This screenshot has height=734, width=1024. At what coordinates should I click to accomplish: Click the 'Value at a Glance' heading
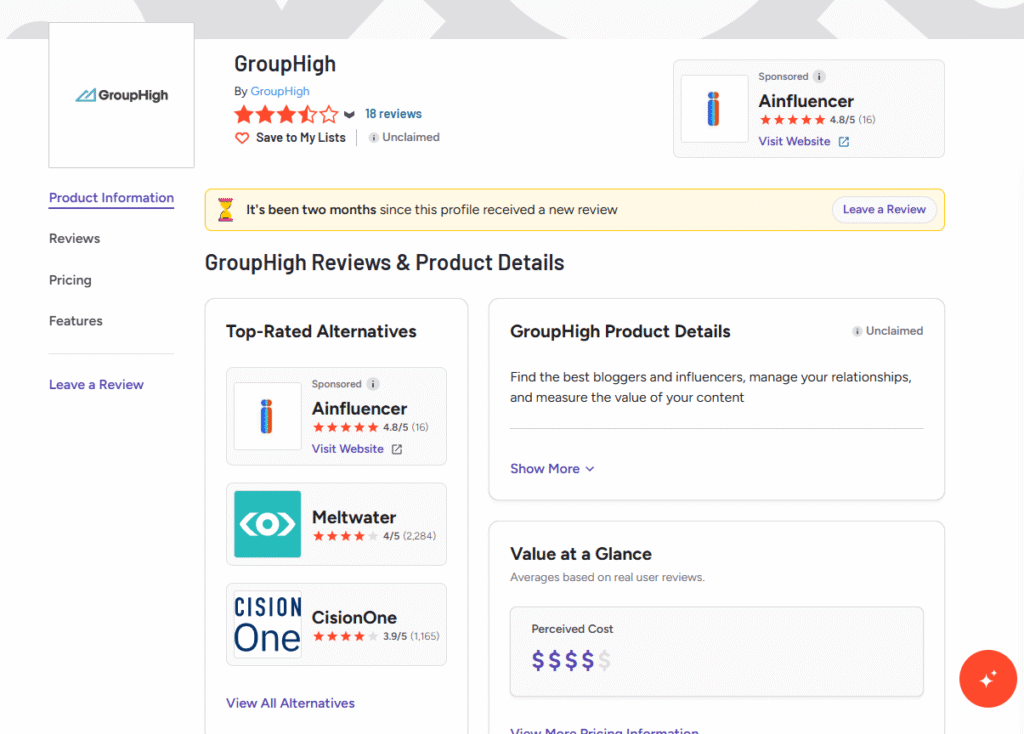pos(581,554)
